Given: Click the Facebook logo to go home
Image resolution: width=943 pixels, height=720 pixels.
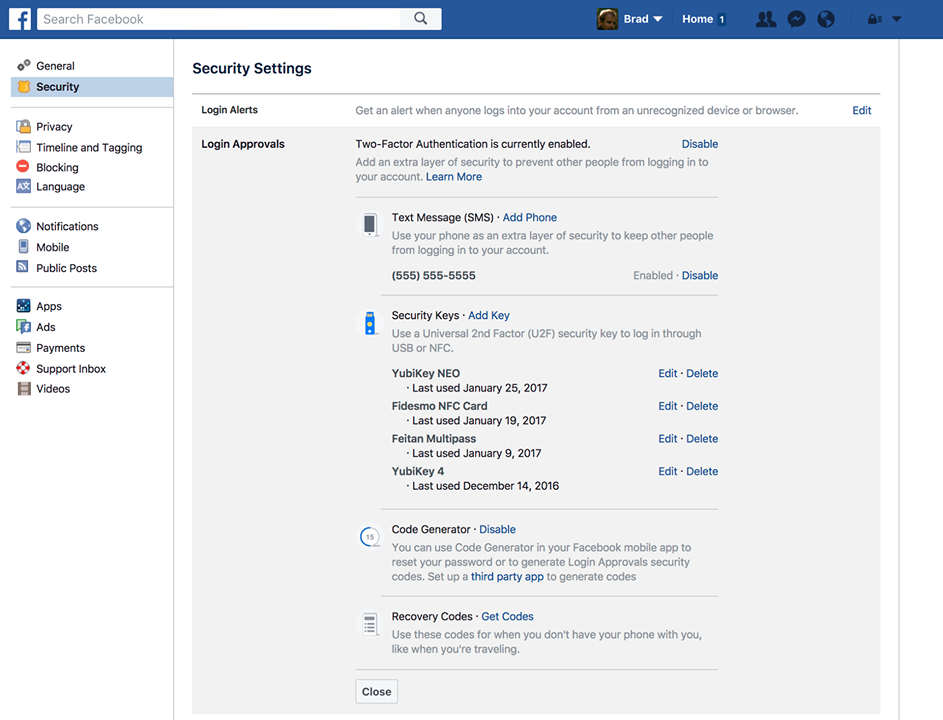Looking at the screenshot, I should [20, 18].
